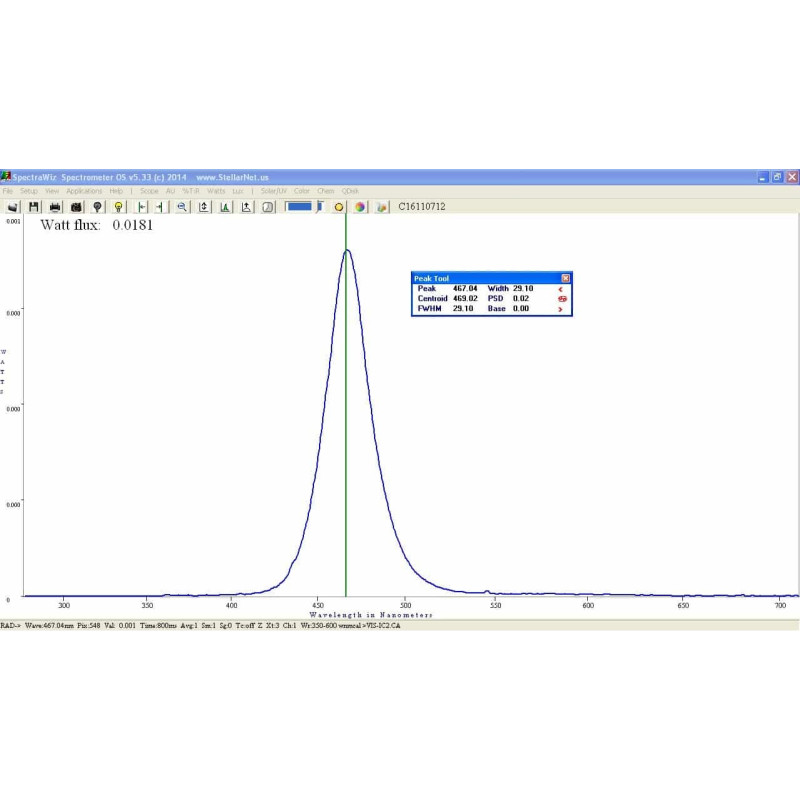Open the File menu

(x=8, y=190)
